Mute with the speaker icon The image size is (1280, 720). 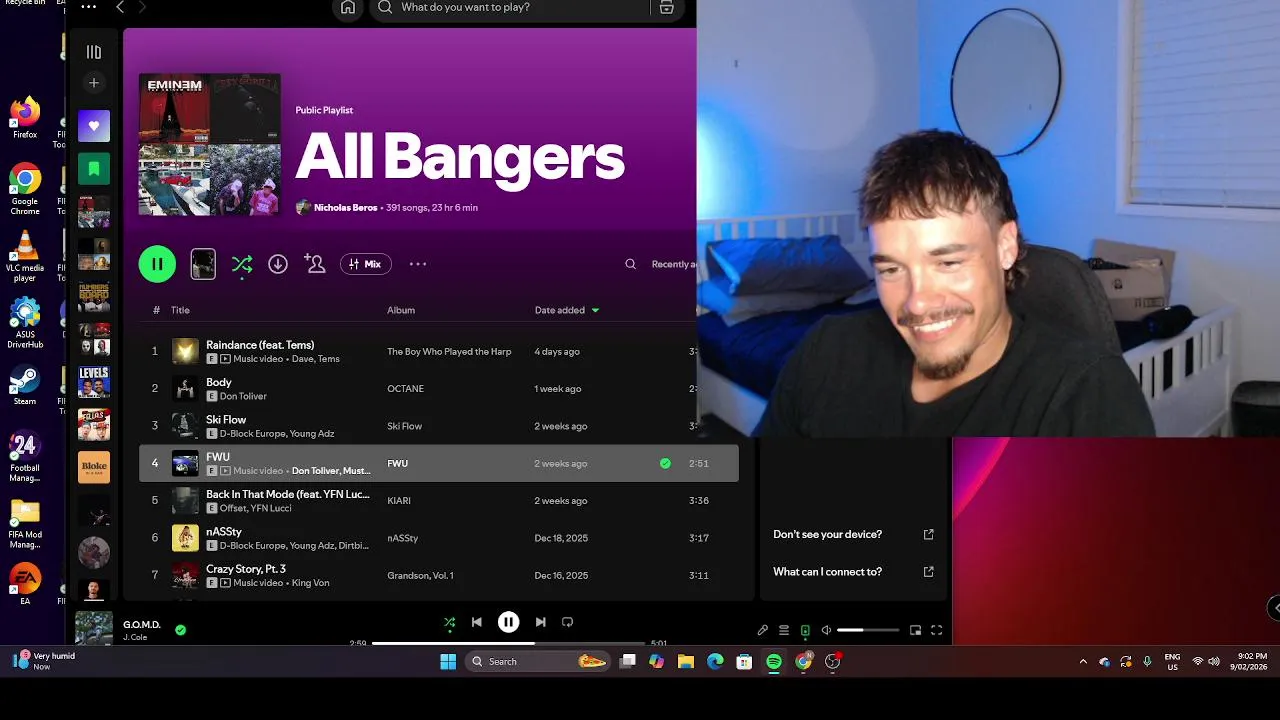tap(827, 630)
